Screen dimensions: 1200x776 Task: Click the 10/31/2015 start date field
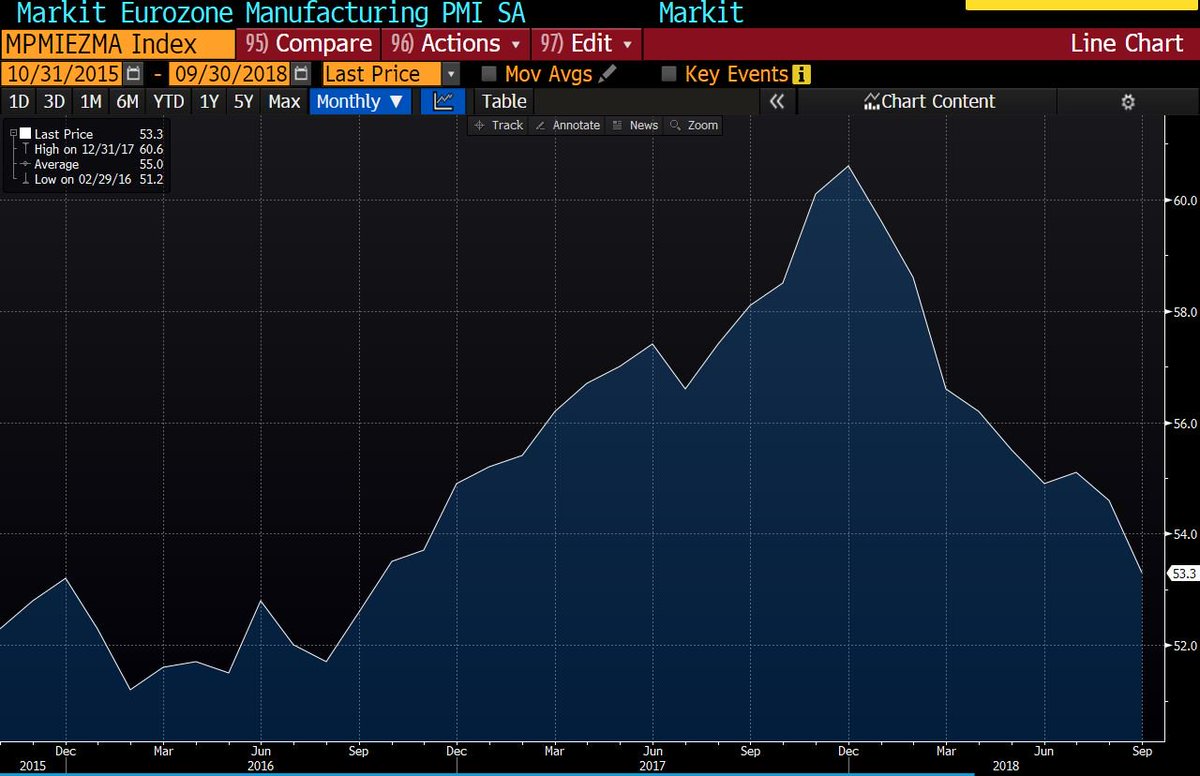(x=62, y=74)
